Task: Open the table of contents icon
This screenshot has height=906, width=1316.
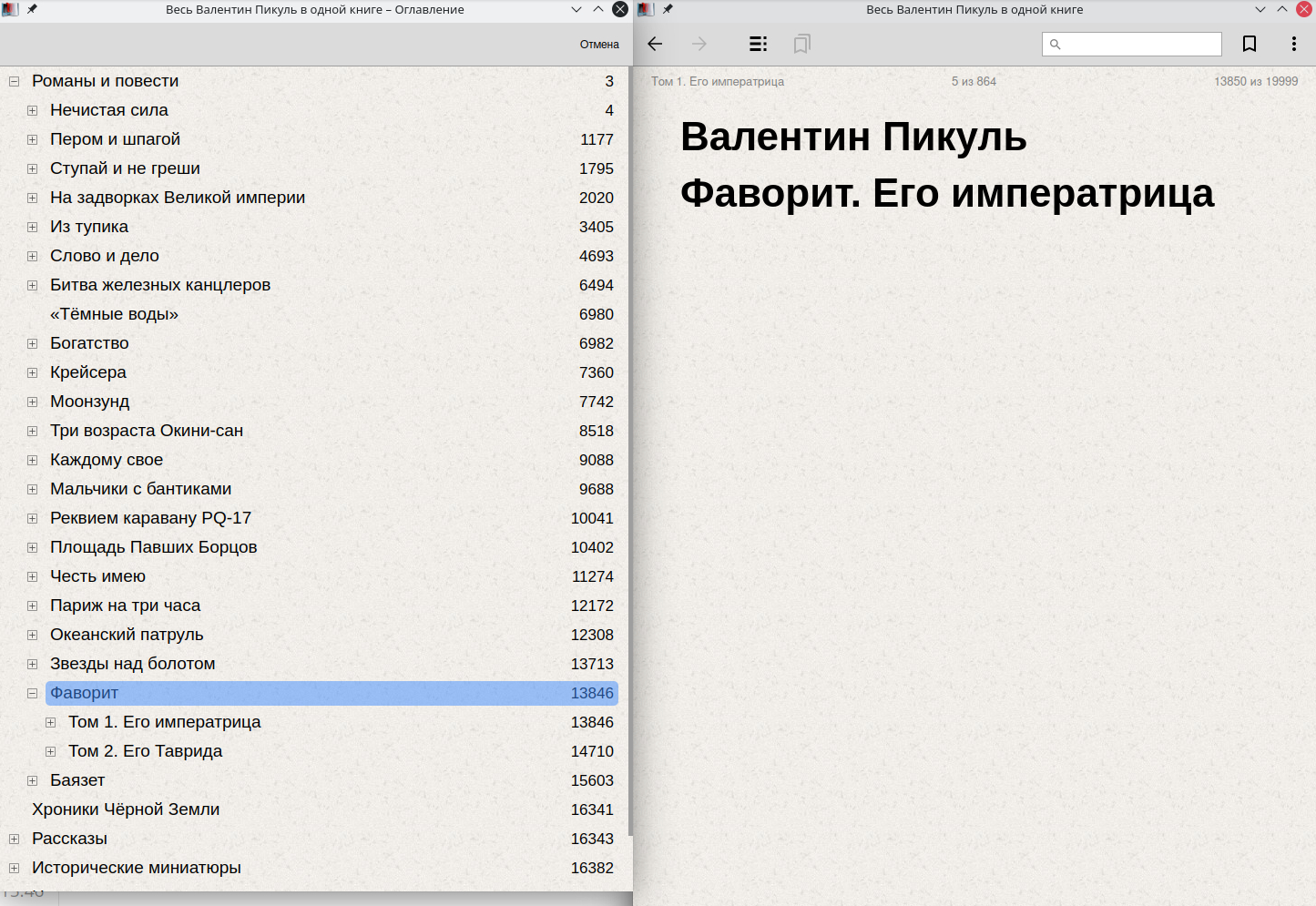Action: 758,44
